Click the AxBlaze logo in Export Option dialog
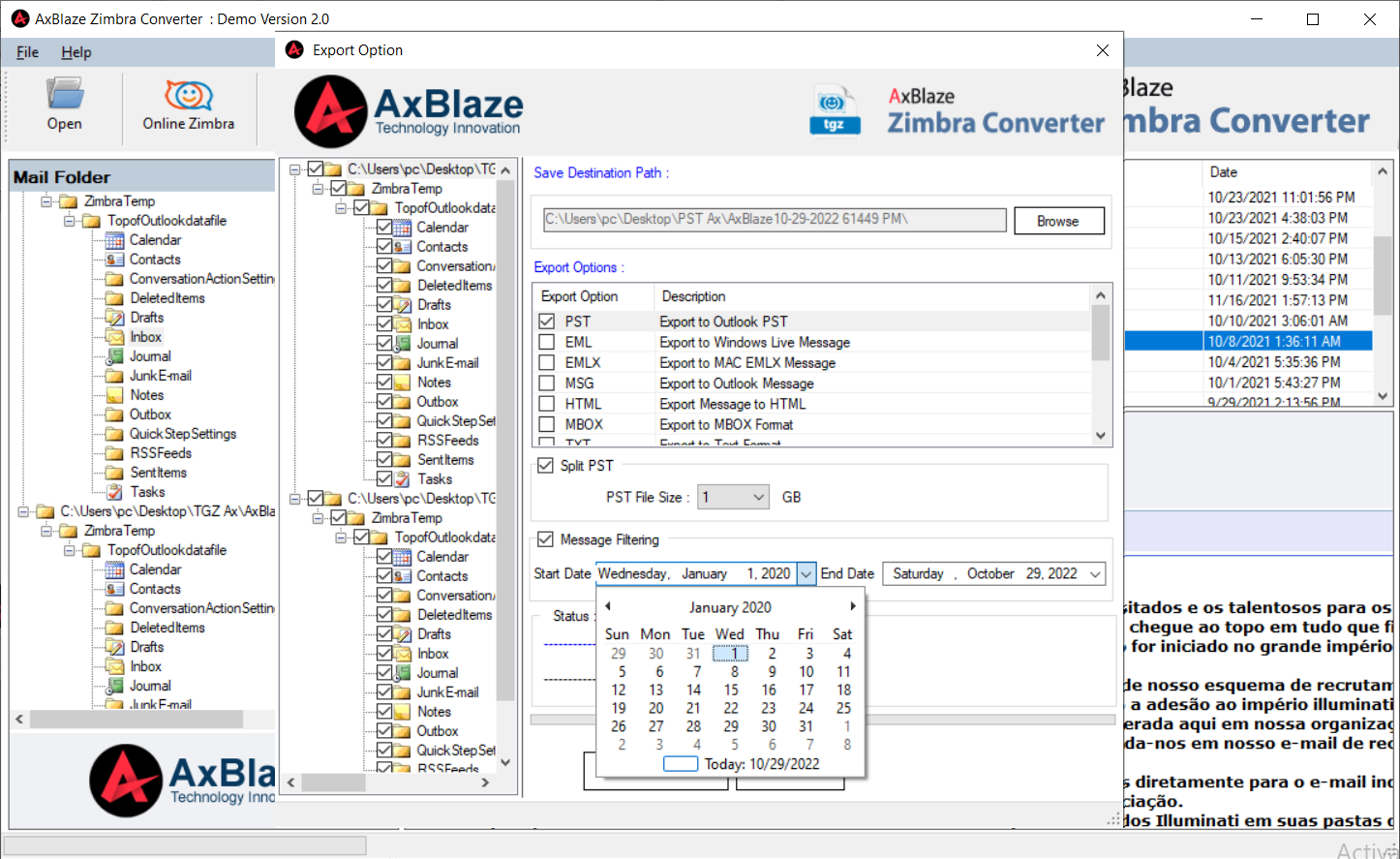1400x859 pixels. click(409, 111)
